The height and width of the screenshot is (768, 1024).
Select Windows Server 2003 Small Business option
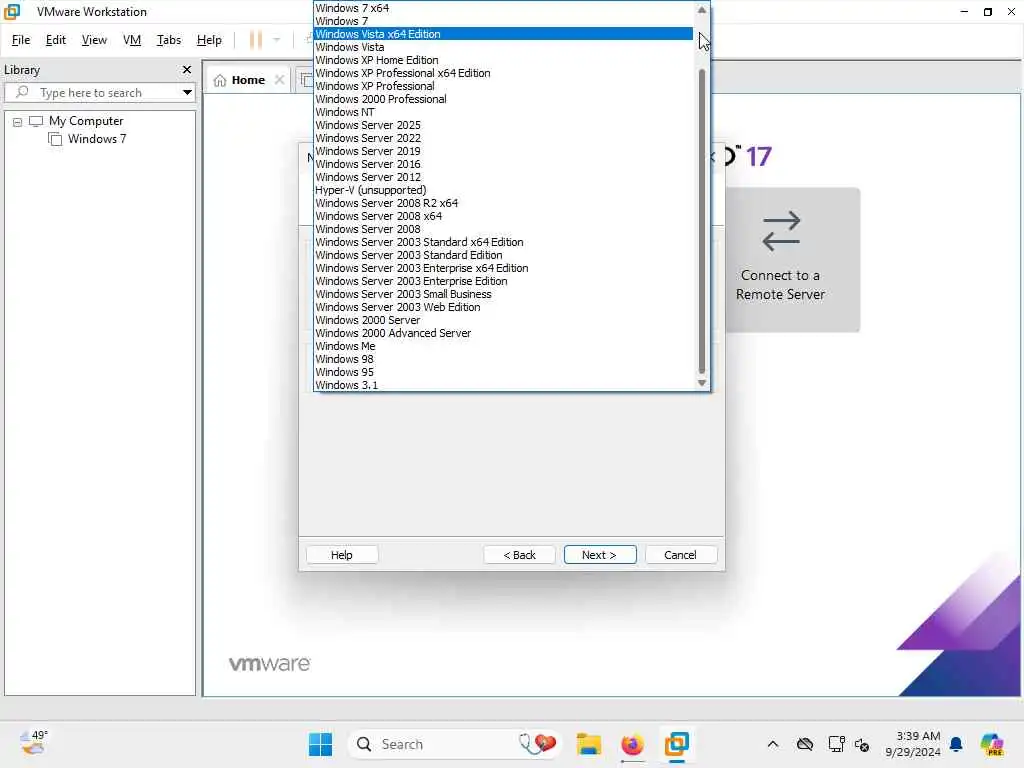[503, 294]
